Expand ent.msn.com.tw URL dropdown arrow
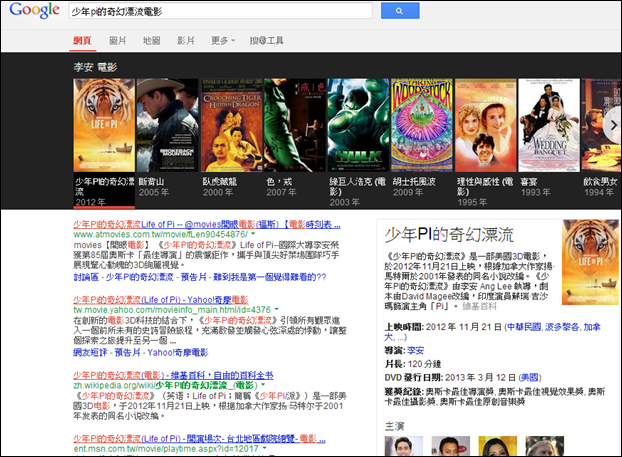The image size is (622, 457). coord(264,448)
